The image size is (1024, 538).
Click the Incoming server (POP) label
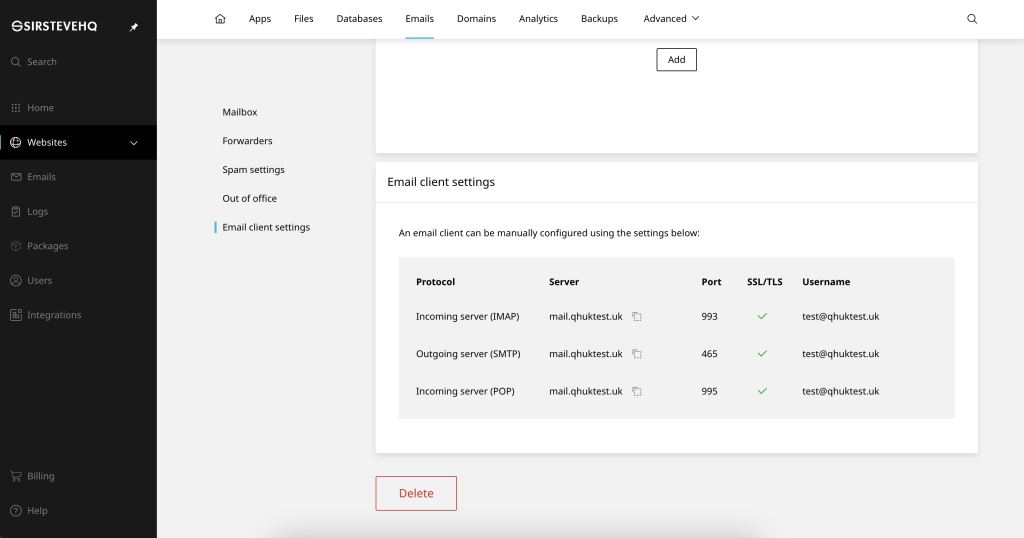coord(465,391)
